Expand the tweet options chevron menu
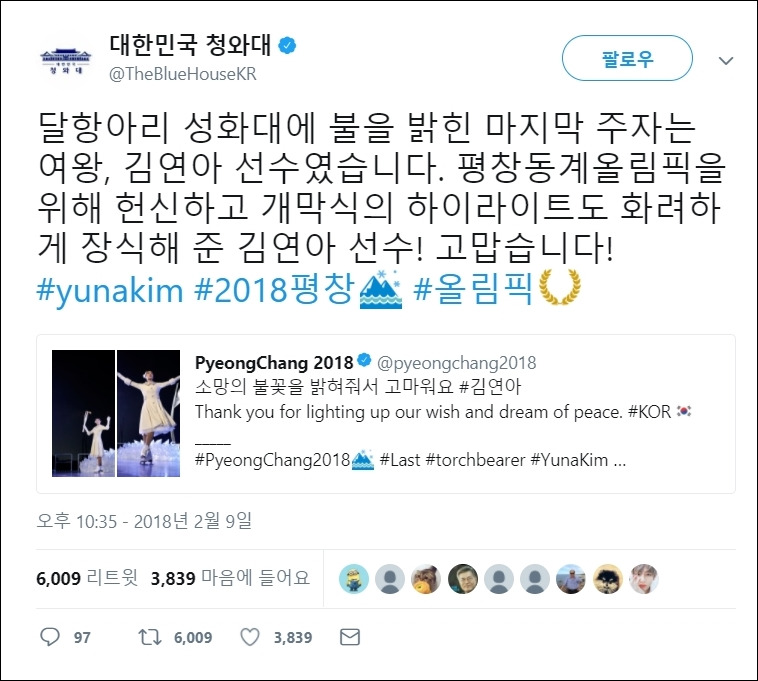The image size is (758, 681). point(726,60)
